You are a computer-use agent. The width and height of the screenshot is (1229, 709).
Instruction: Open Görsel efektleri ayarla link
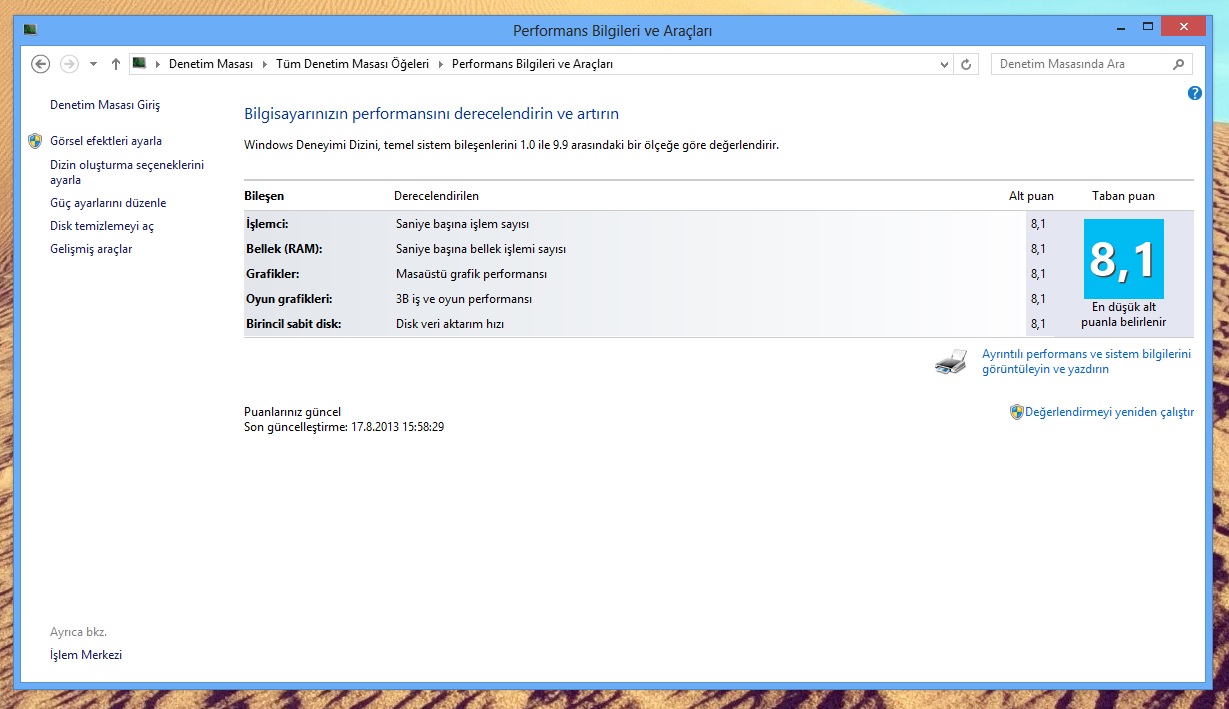(x=106, y=141)
